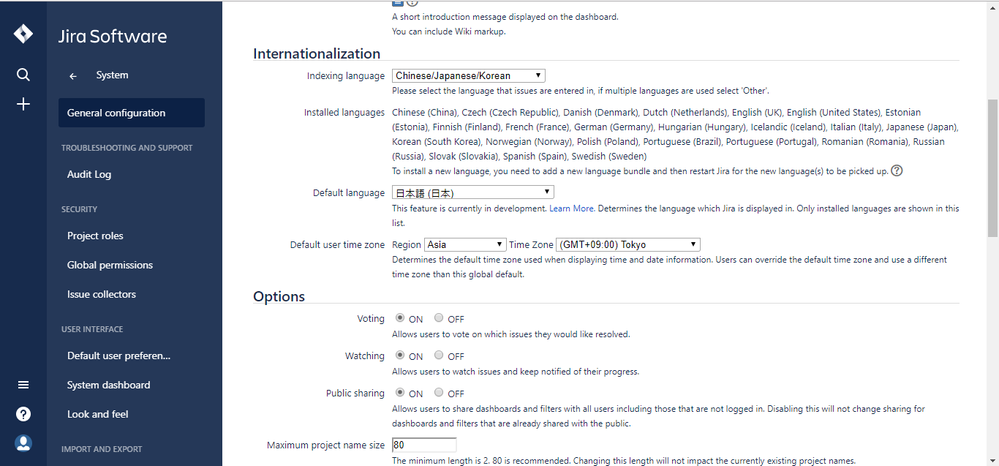This screenshot has height=466, width=999.
Task: Open the Time Zone dropdown showing Tokyo
Action: point(628,244)
